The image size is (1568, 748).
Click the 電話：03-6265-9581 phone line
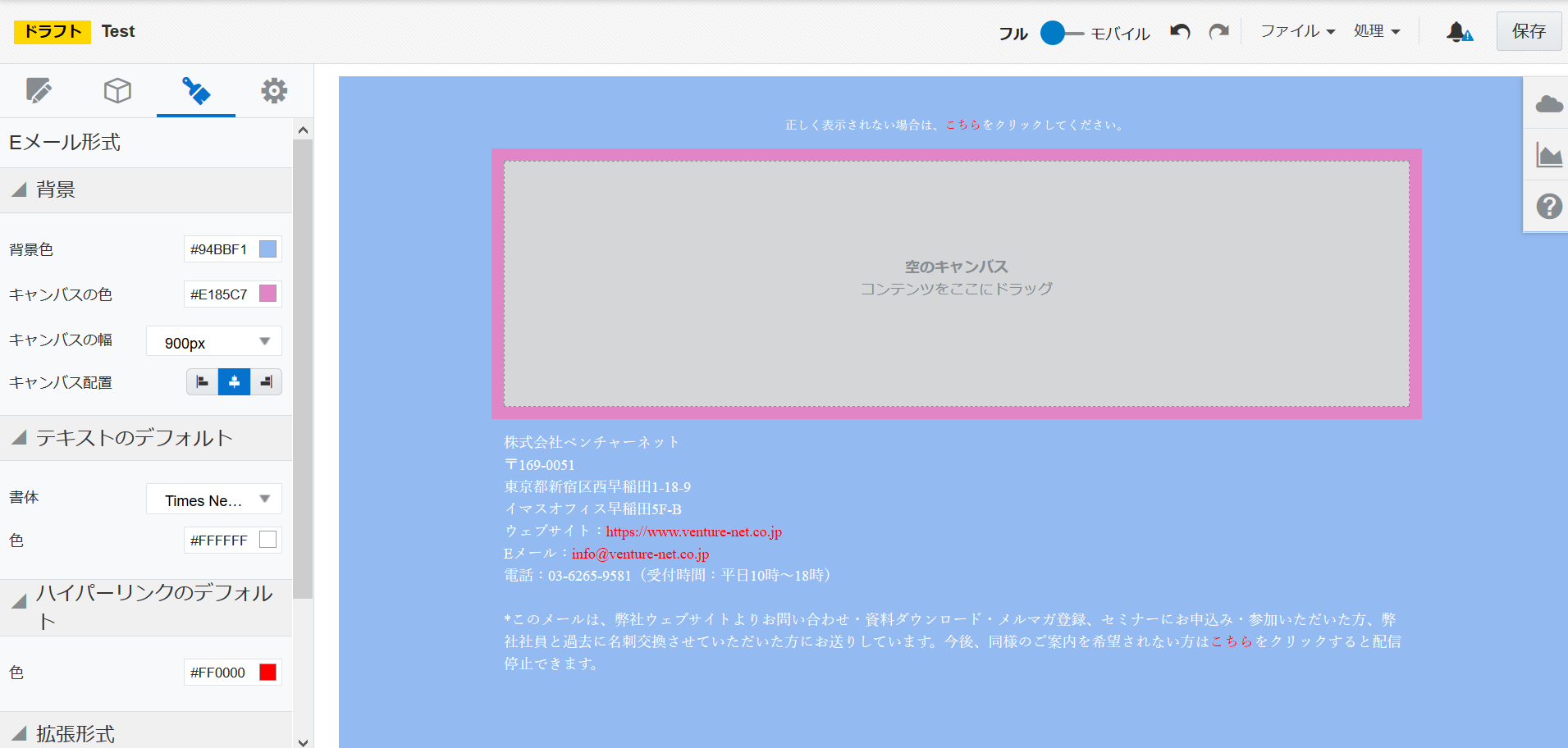click(668, 576)
